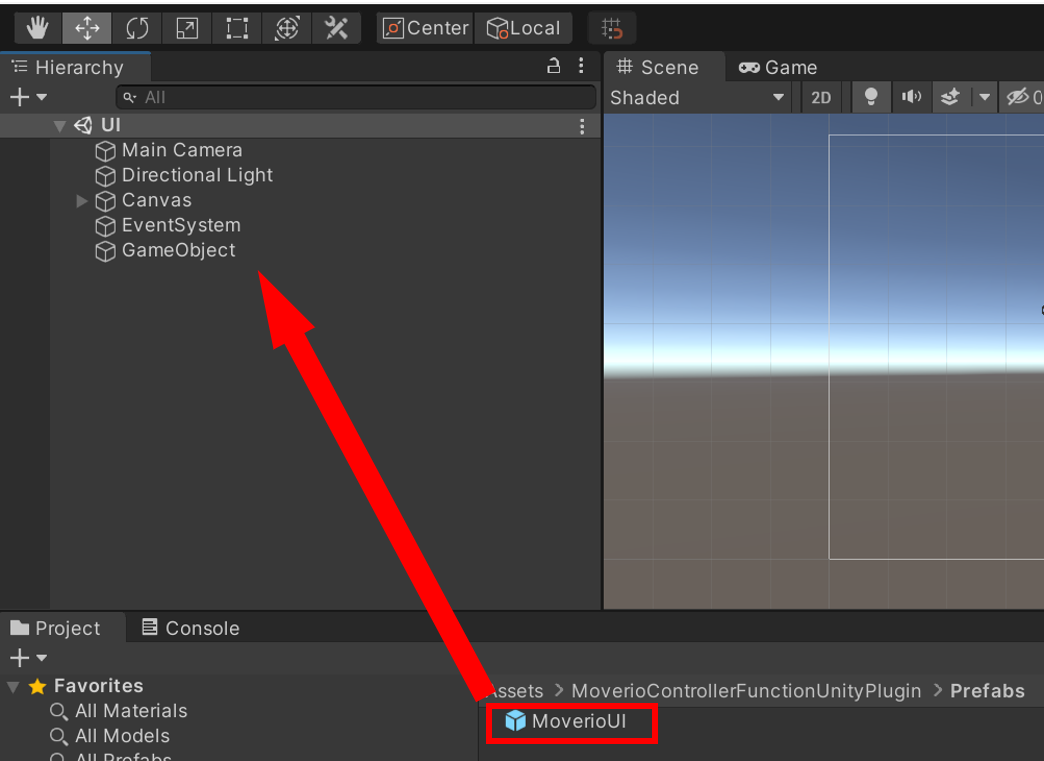Select All Models search filter
The image size is (1044, 761).
coord(123,736)
